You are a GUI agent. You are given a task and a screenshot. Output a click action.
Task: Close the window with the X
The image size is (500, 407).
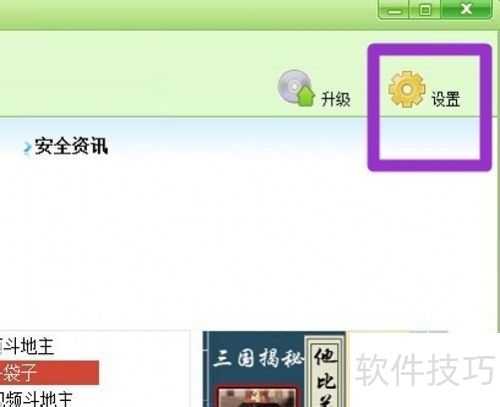coord(466,9)
